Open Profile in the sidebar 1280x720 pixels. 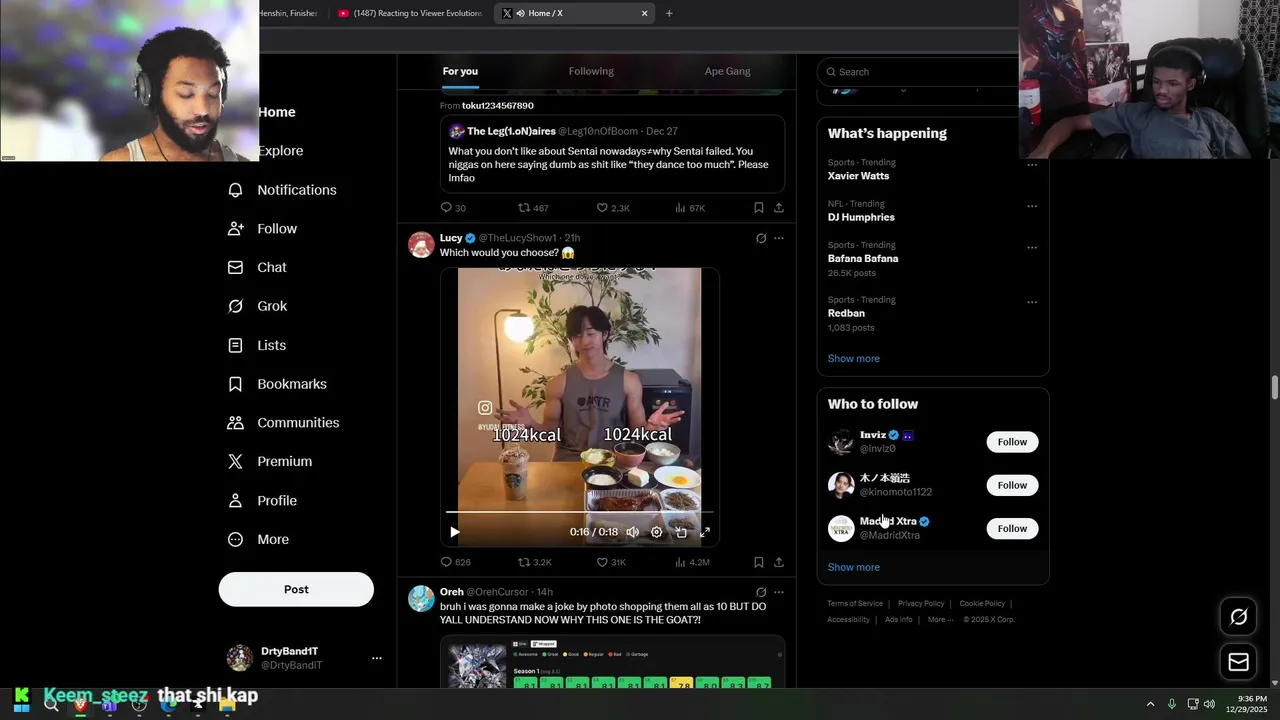[x=263, y=501]
